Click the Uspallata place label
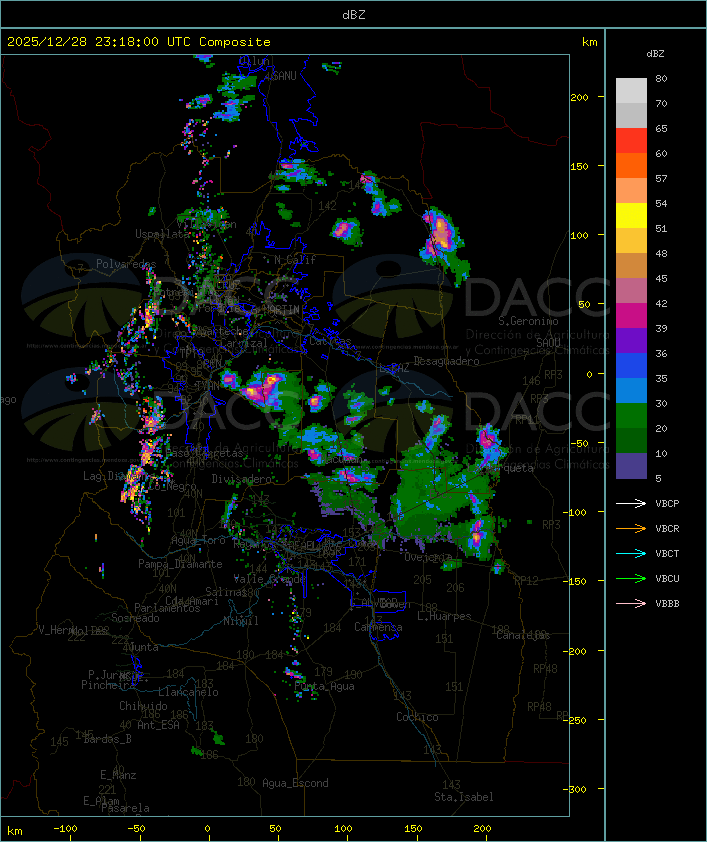 [162, 234]
